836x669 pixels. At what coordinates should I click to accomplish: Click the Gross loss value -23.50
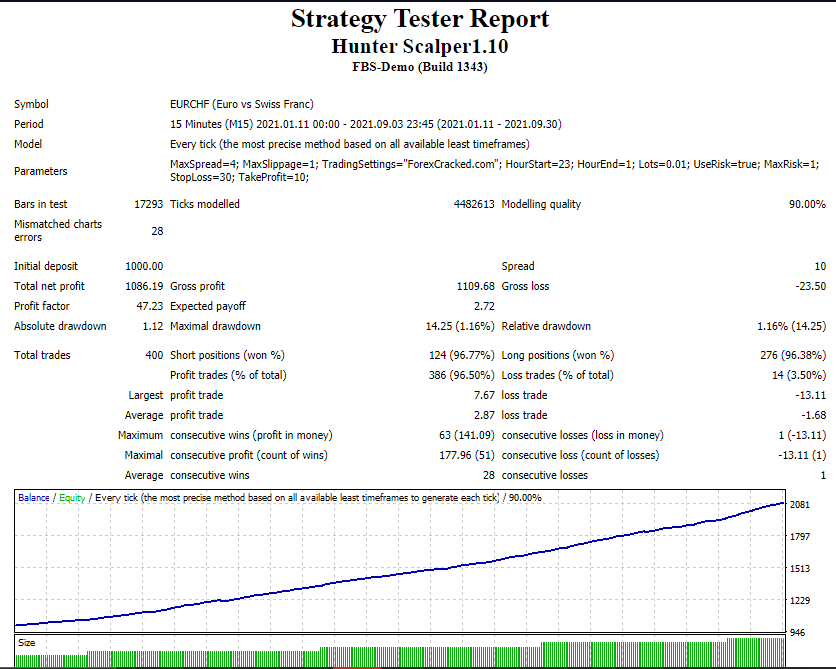[808, 286]
